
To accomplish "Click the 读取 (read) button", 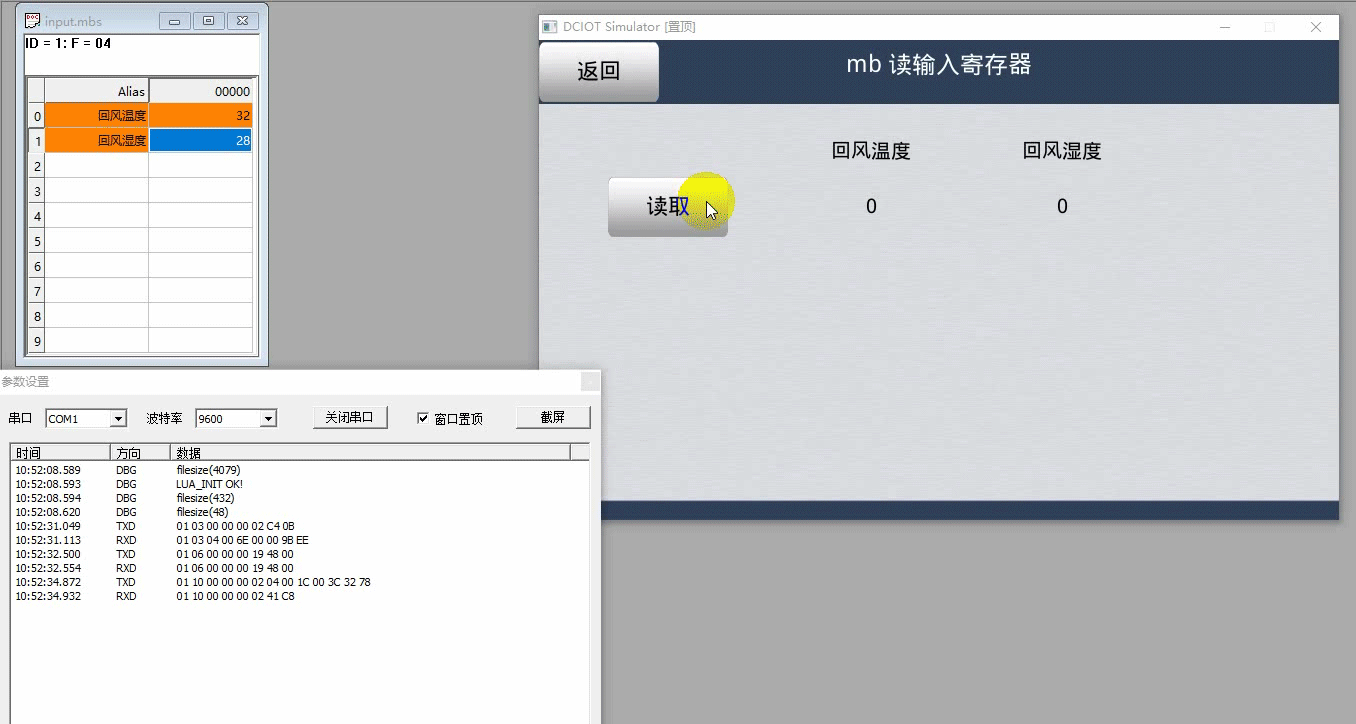I will [x=668, y=207].
